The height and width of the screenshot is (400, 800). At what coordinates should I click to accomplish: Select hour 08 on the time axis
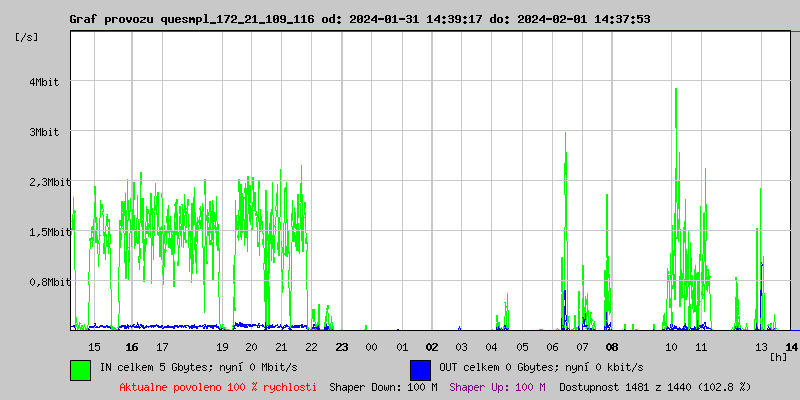[x=611, y=347]
